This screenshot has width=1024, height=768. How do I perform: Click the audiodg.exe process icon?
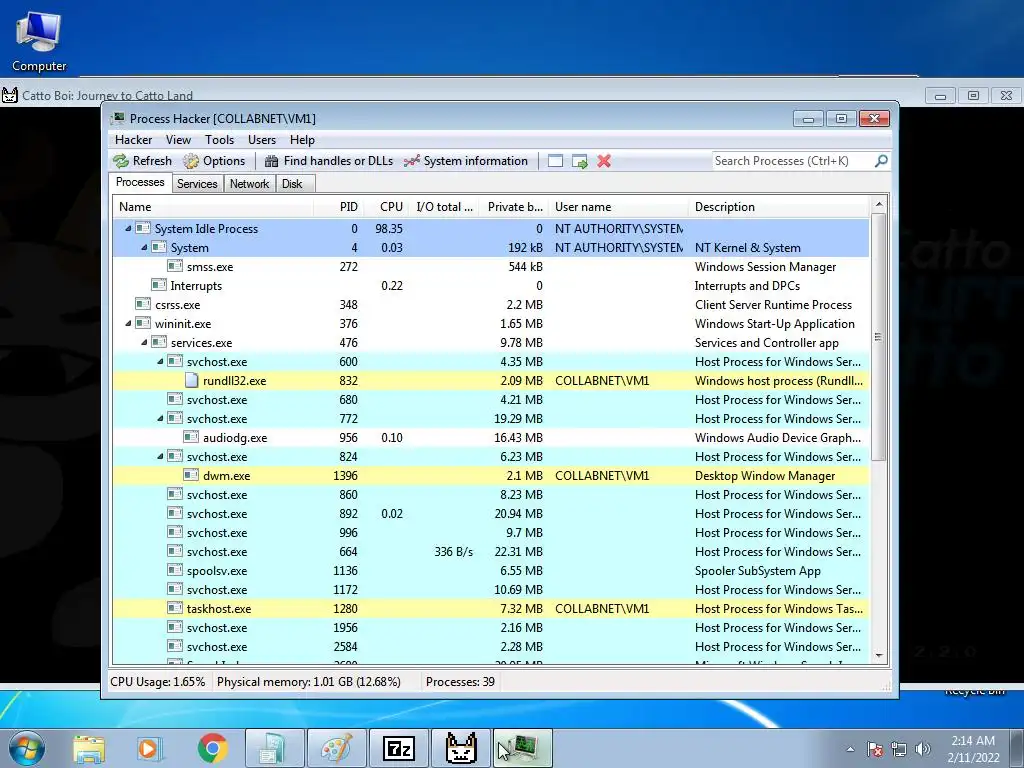pos(191,437)
